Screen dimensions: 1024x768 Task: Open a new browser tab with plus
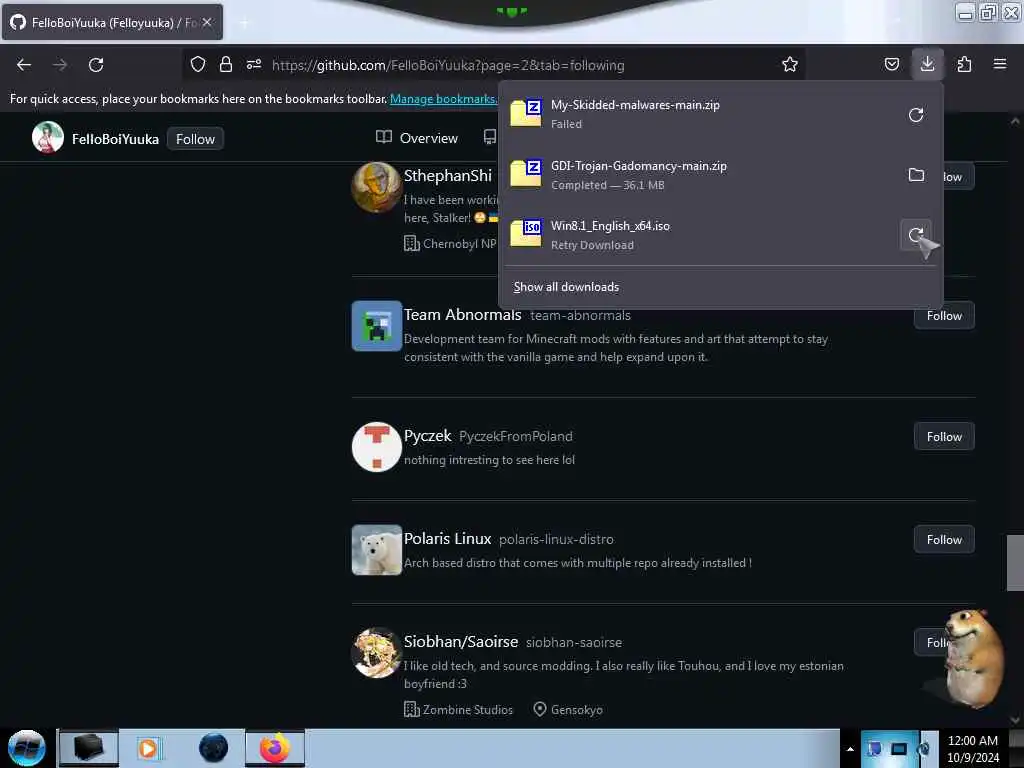[244, 23]
